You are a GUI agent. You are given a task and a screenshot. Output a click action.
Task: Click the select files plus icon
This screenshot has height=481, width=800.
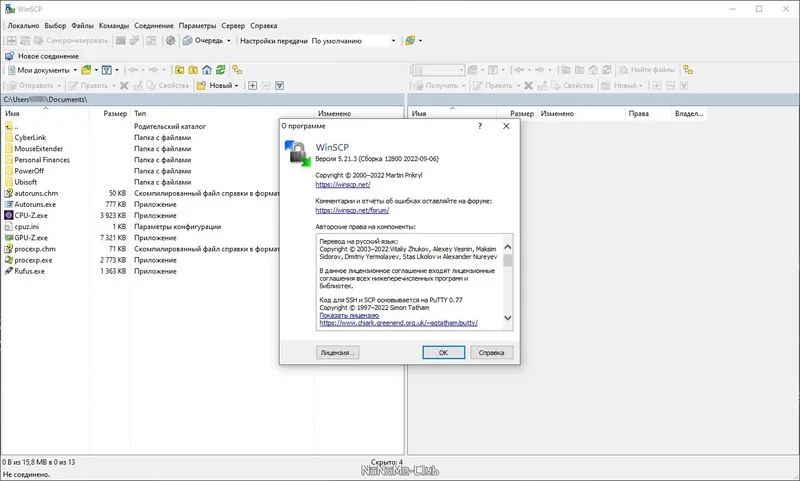pyautogui.click(x=253, y=86)
